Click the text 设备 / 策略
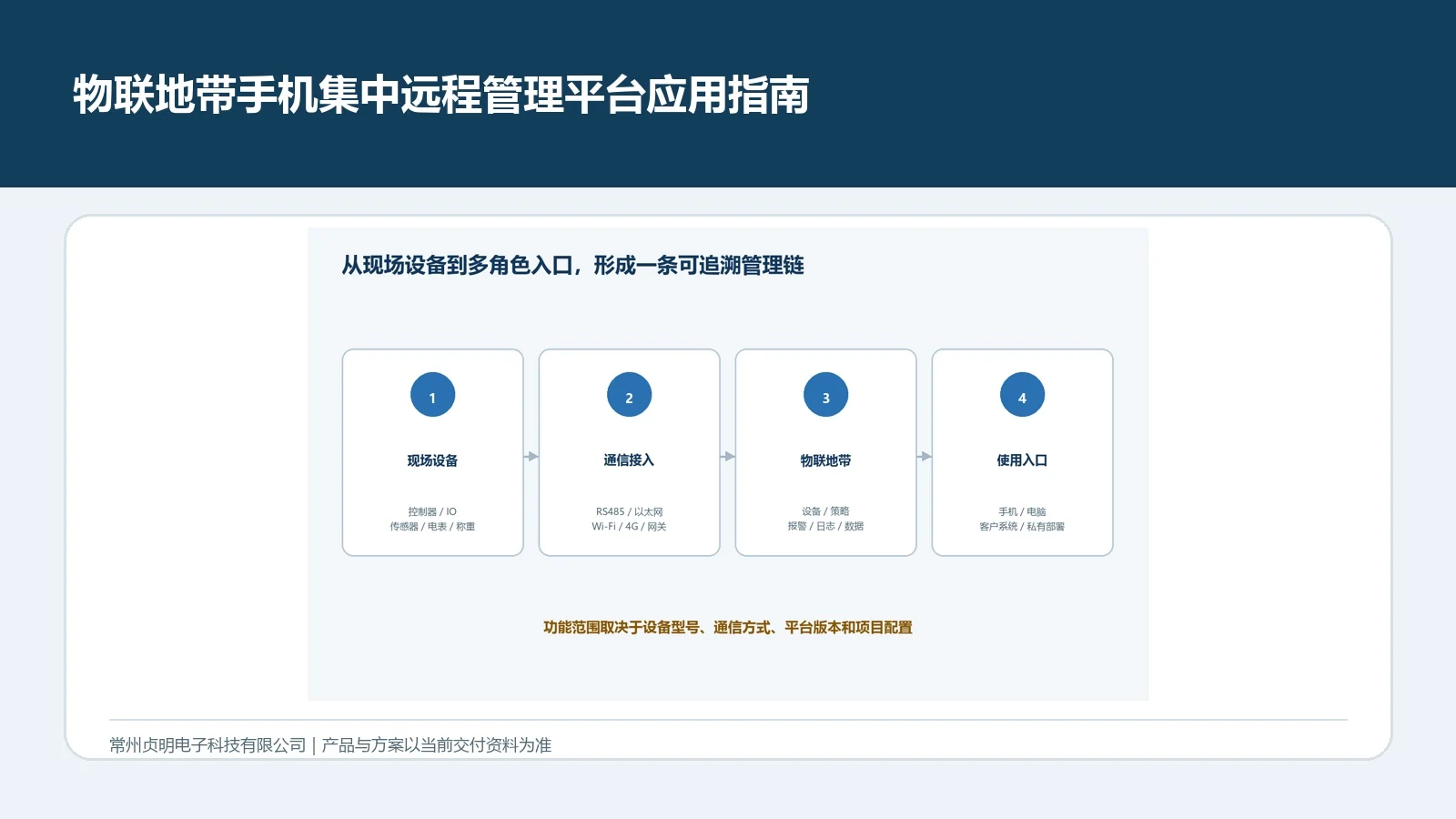Viewport: 1456px width, 819px height. coord(825,511)
